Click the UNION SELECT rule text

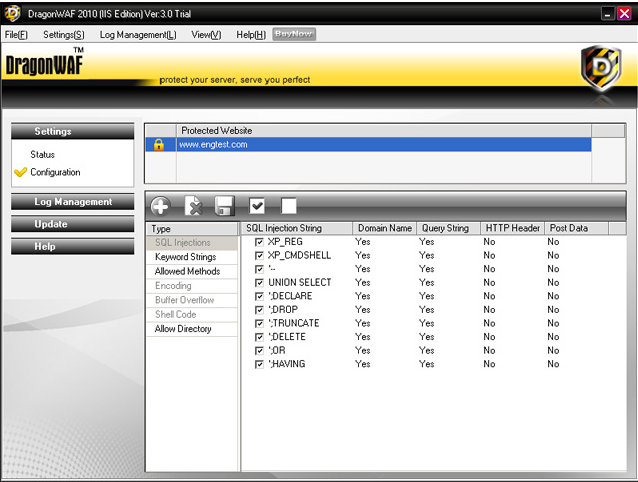tap(299, 282)
